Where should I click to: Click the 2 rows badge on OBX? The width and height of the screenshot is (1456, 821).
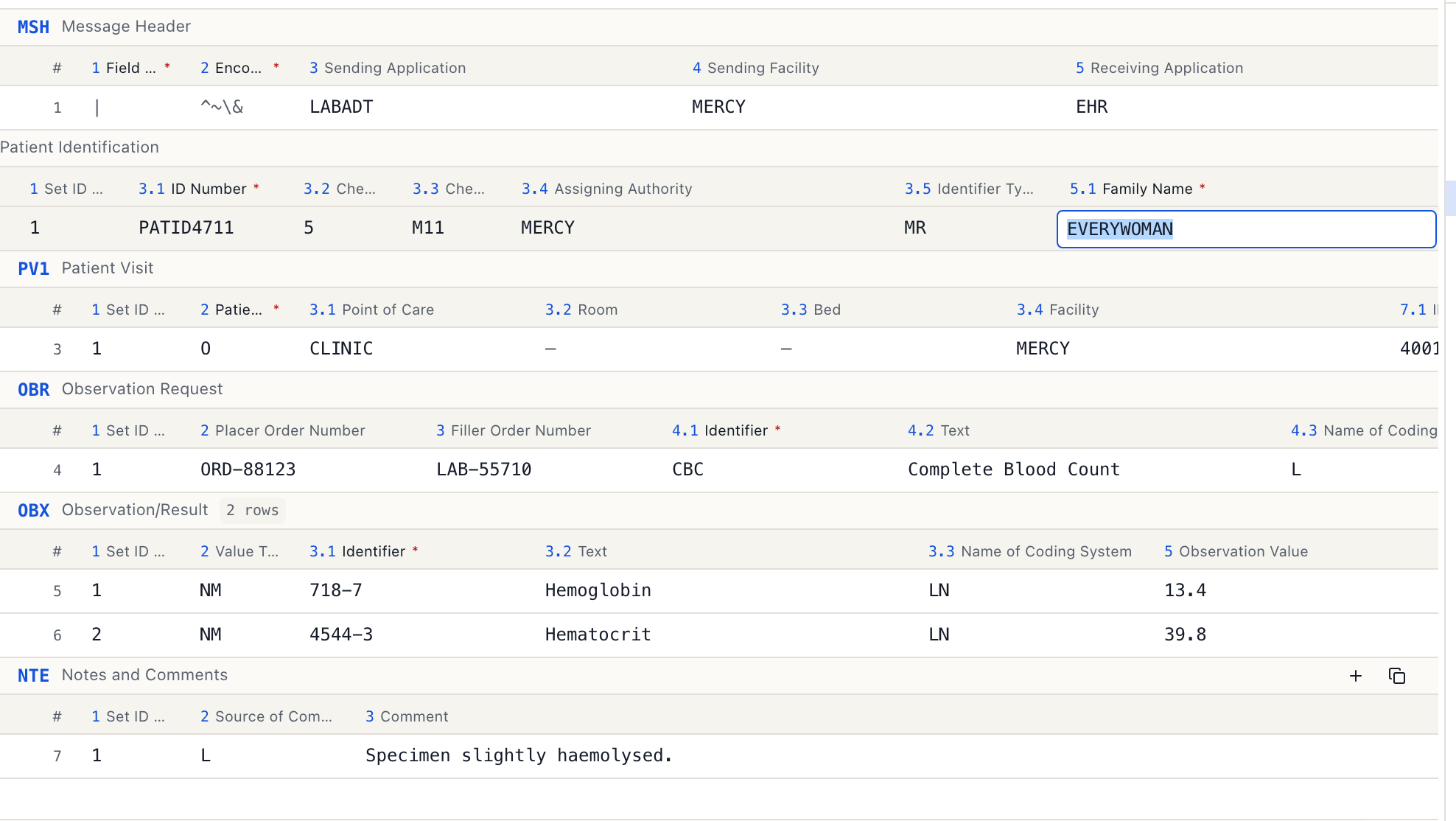252,511
